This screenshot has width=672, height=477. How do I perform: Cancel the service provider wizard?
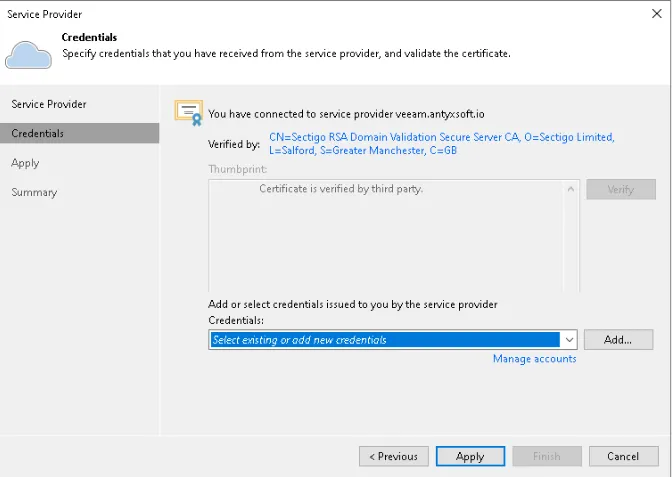point(623,456)
